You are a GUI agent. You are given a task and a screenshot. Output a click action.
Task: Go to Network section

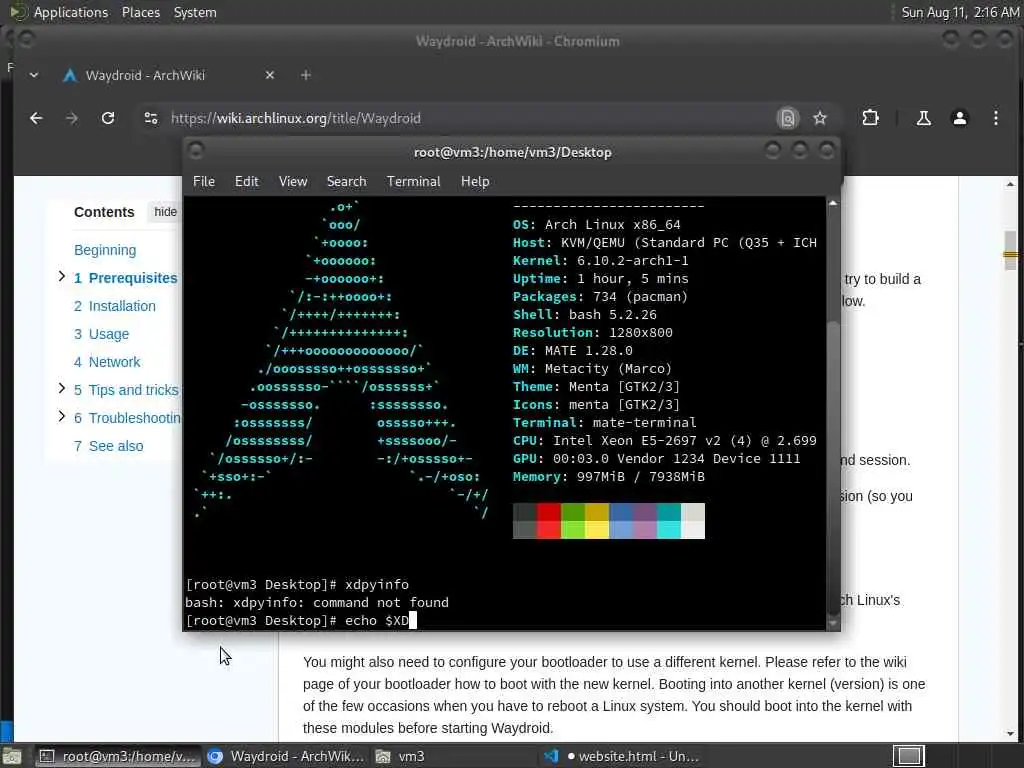tap(107, 362)
